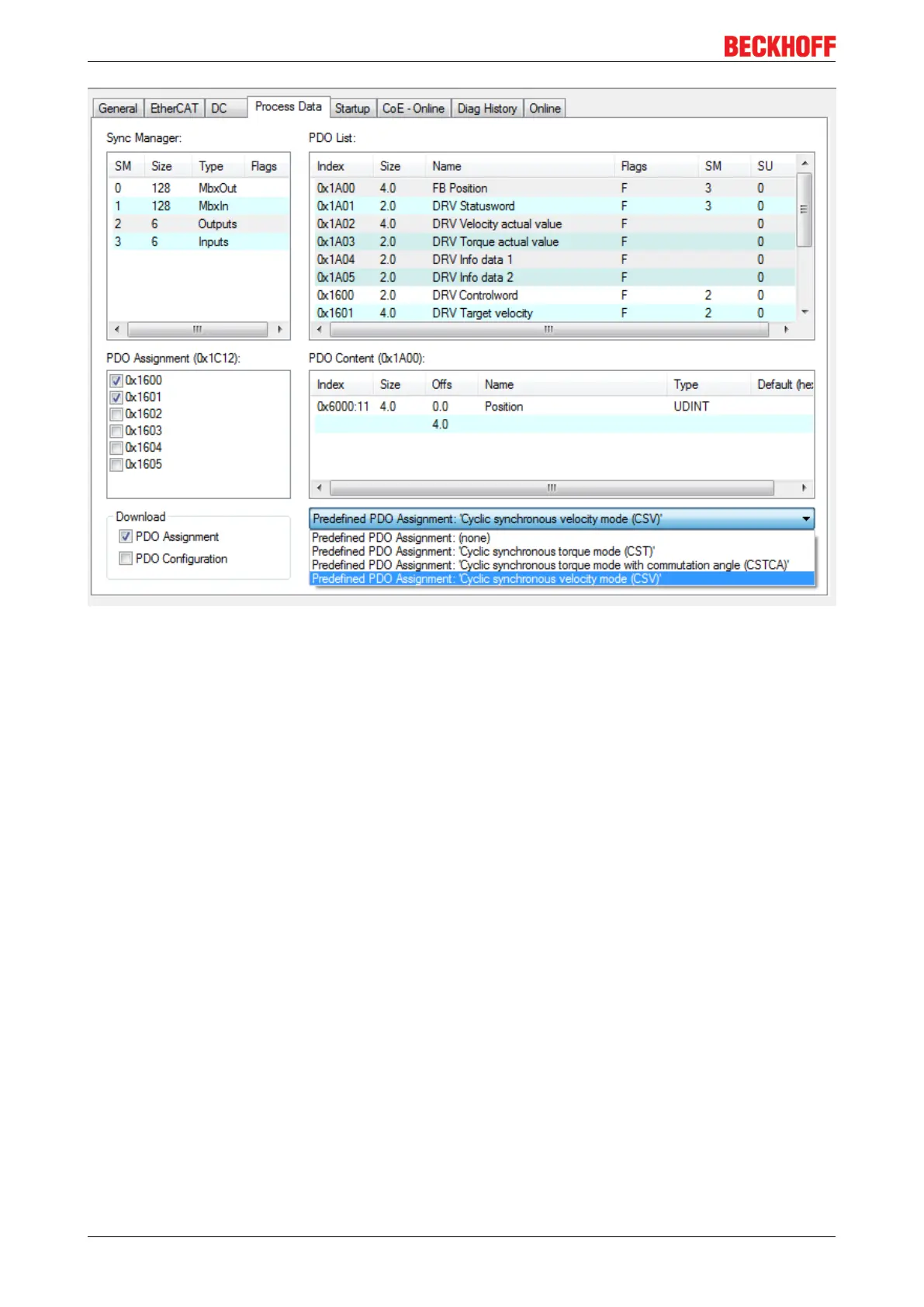Select the MbxIn sync manager row
This screenshot has height=1307, width=924.
pos(199,206)
